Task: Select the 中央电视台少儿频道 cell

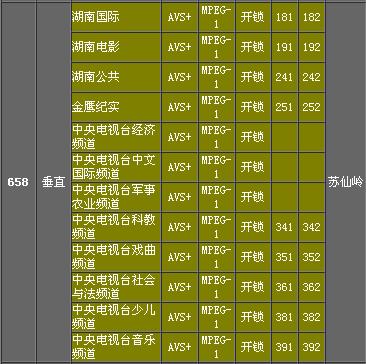Action: (116, 317)
